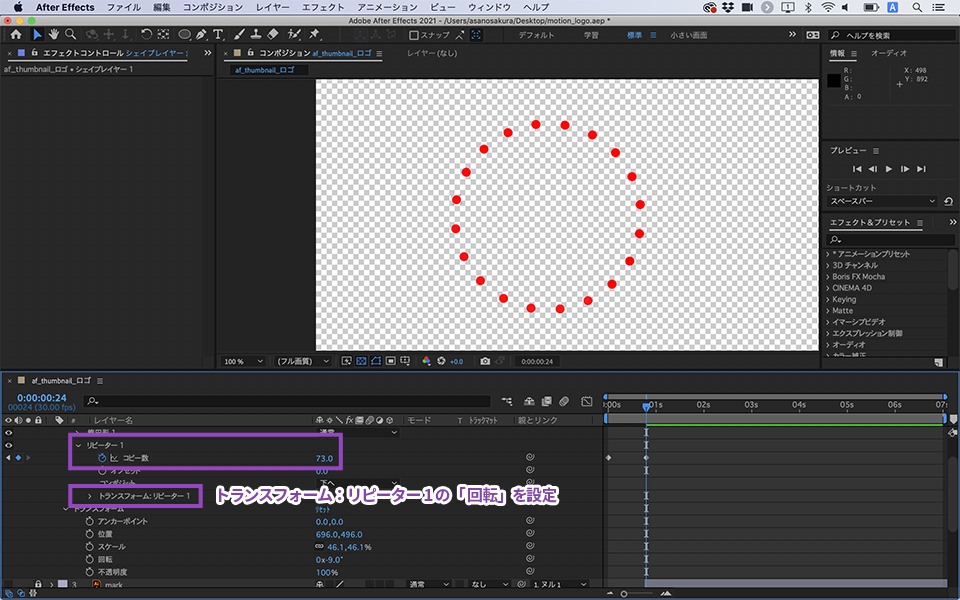Viewport: 960px width, 600px height.
Task: Expand the 3D チャンネル effects category
Action: tap(828, 265)
